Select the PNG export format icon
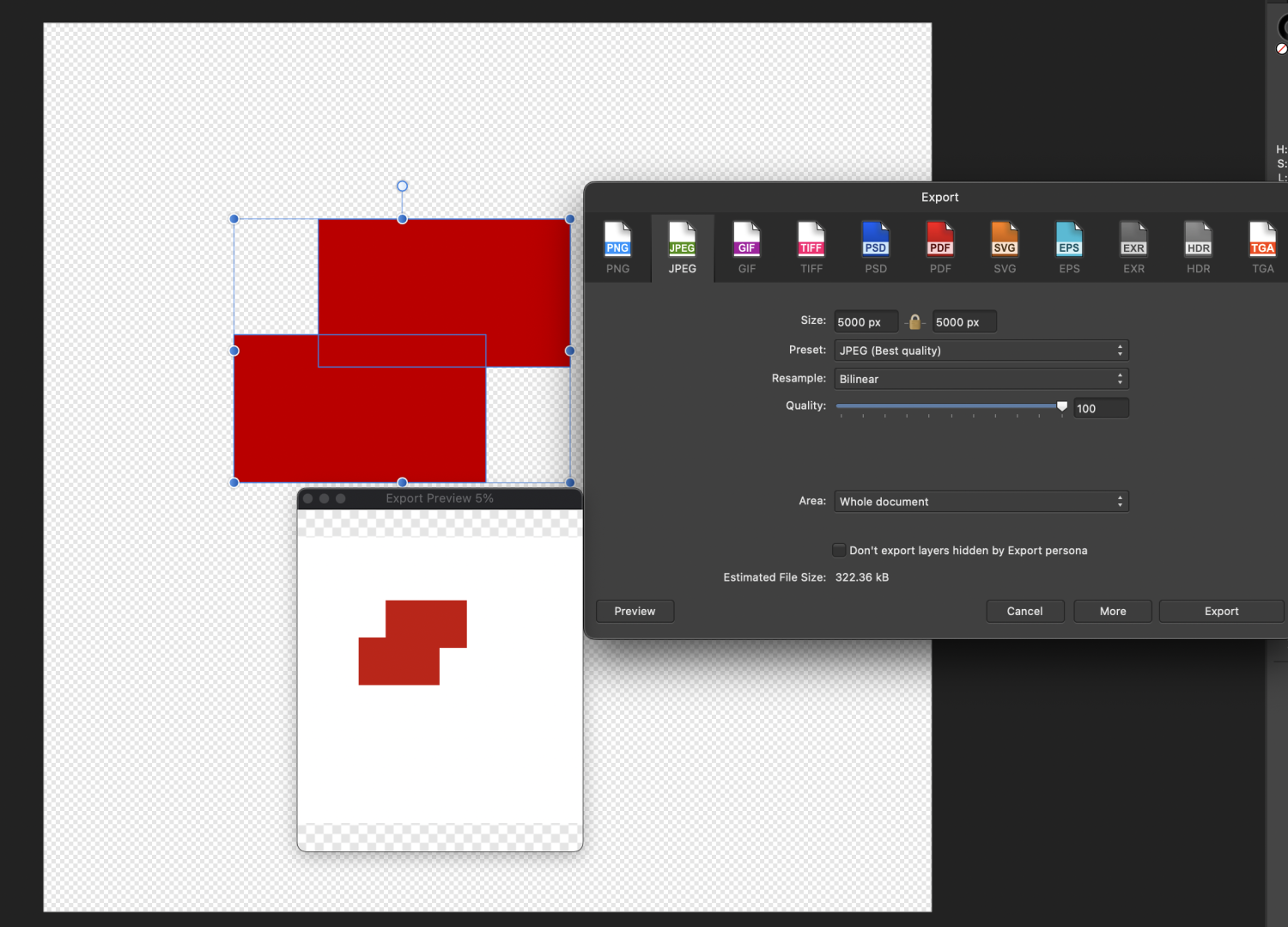 click(617, 247)
